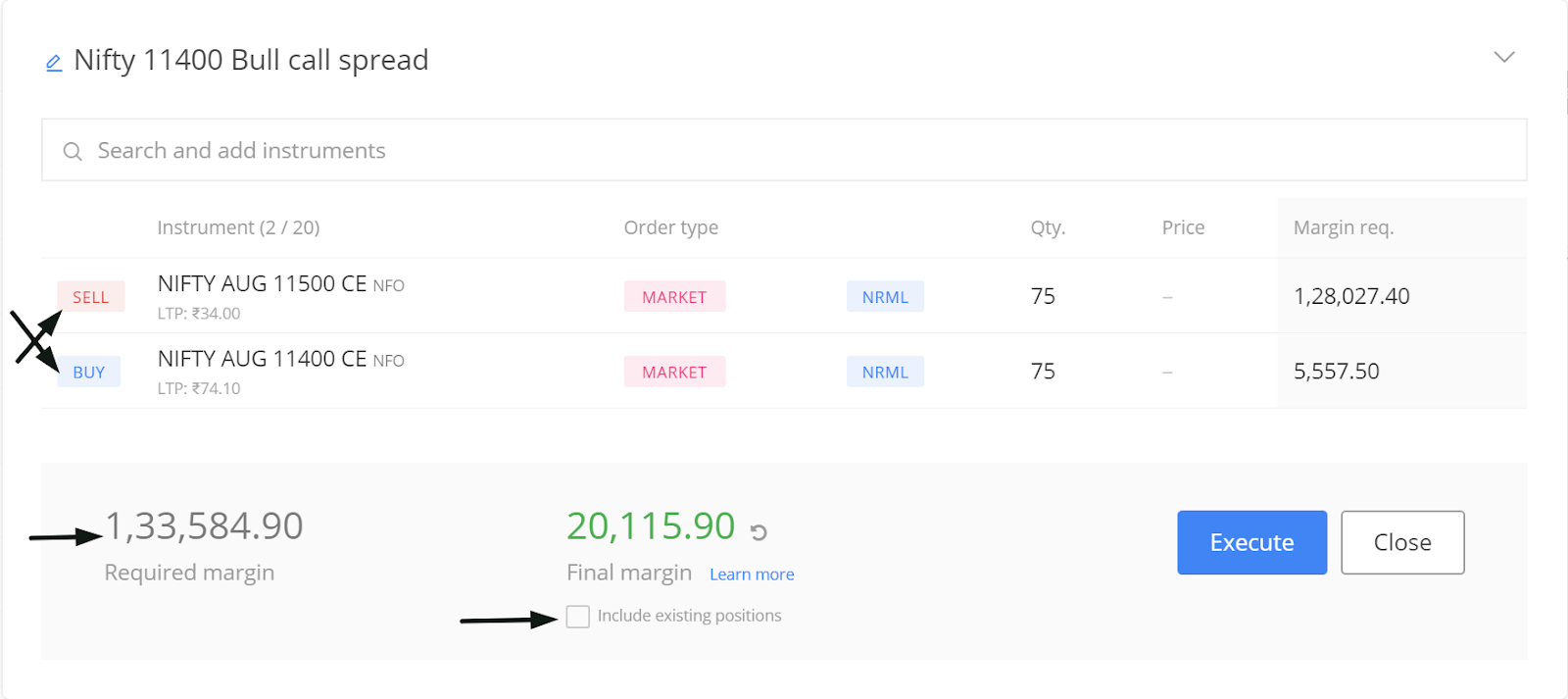
Task: Click the edit pencil icon beside basket name
Action: coord(54,63)
